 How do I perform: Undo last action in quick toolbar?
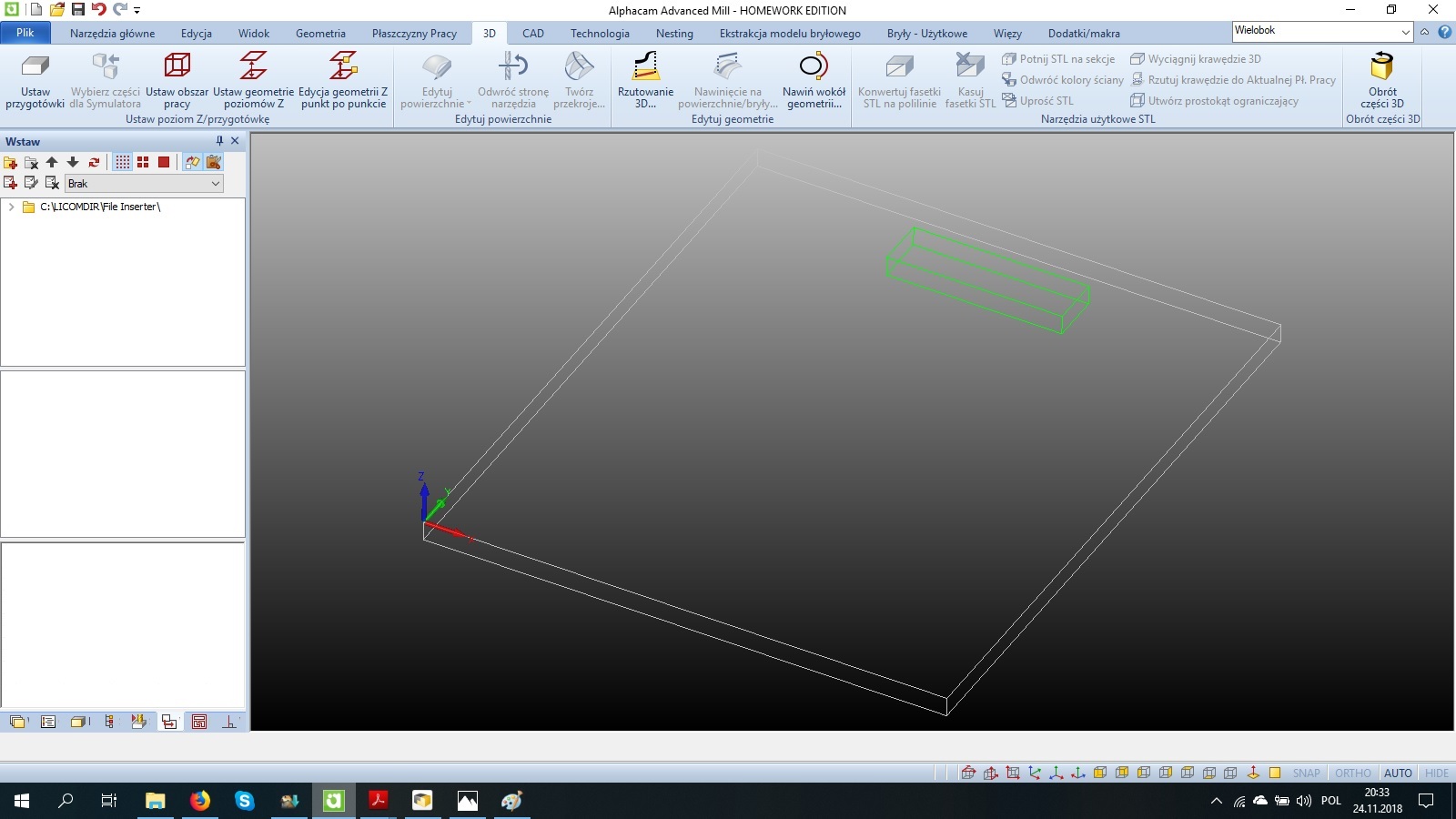point(98,10)
